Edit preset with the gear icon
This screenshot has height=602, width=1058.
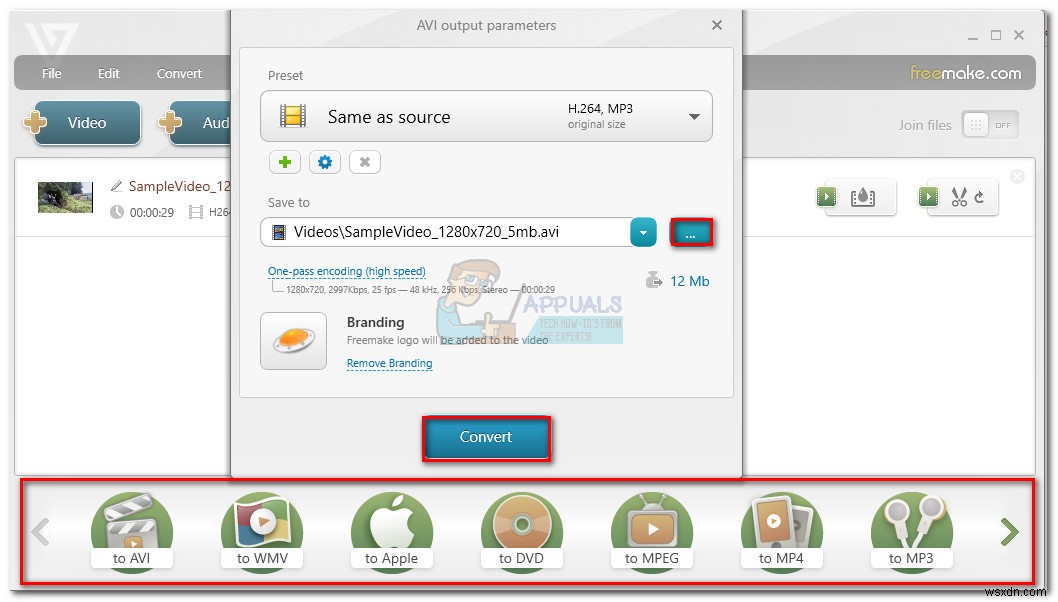325,162
